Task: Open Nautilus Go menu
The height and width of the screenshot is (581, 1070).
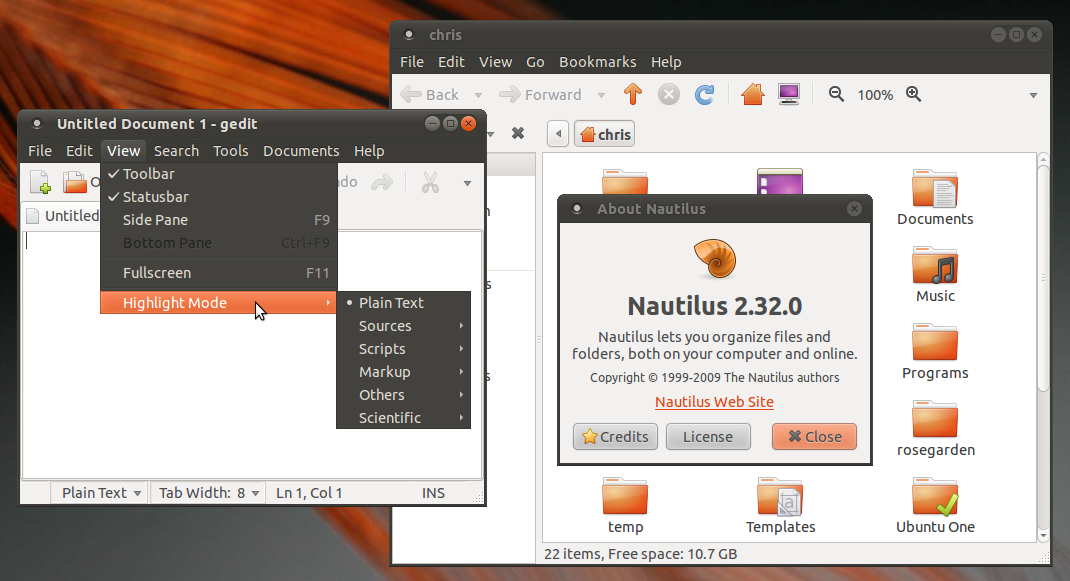Action: click(535, 62)
